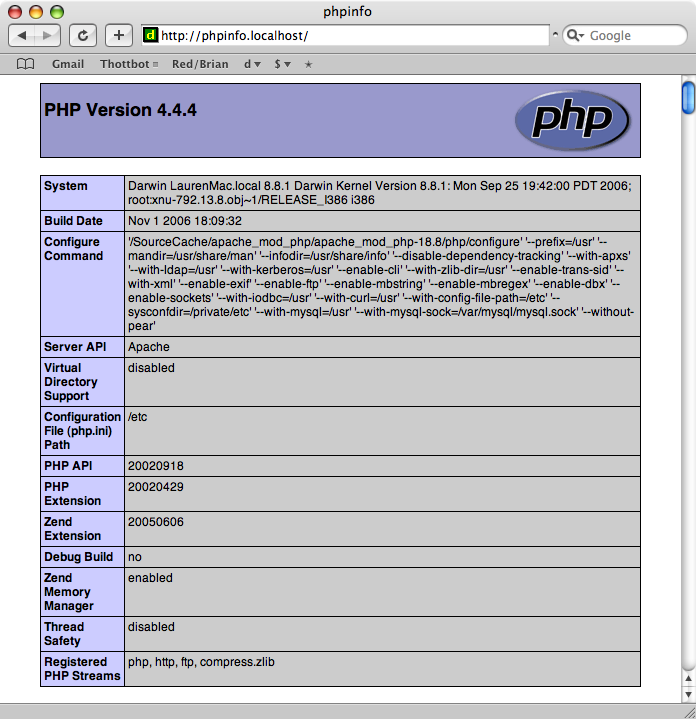
Task: Click the 'PHP Version 4.4.4' heading
Action: [x=120, y=110]
